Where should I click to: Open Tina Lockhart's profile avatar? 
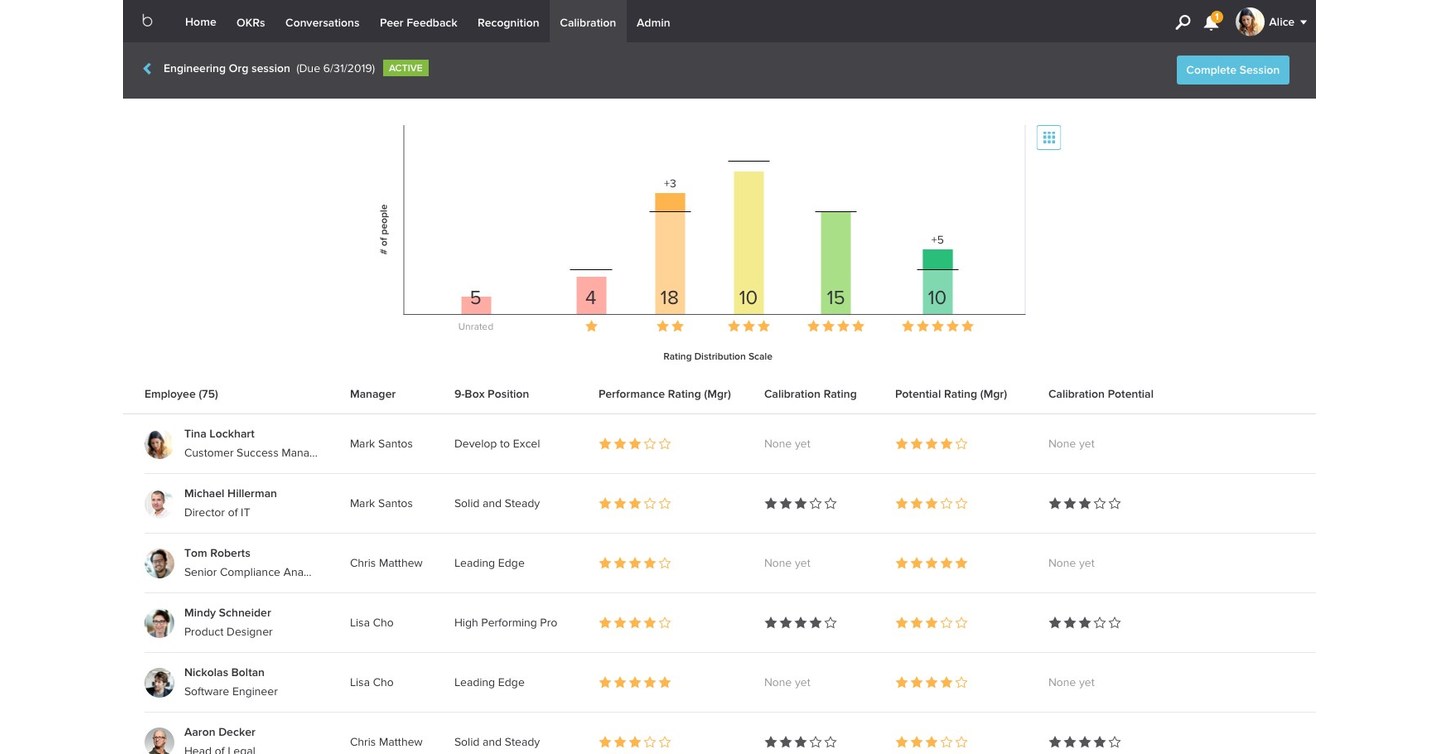click(x=158, y=443)
